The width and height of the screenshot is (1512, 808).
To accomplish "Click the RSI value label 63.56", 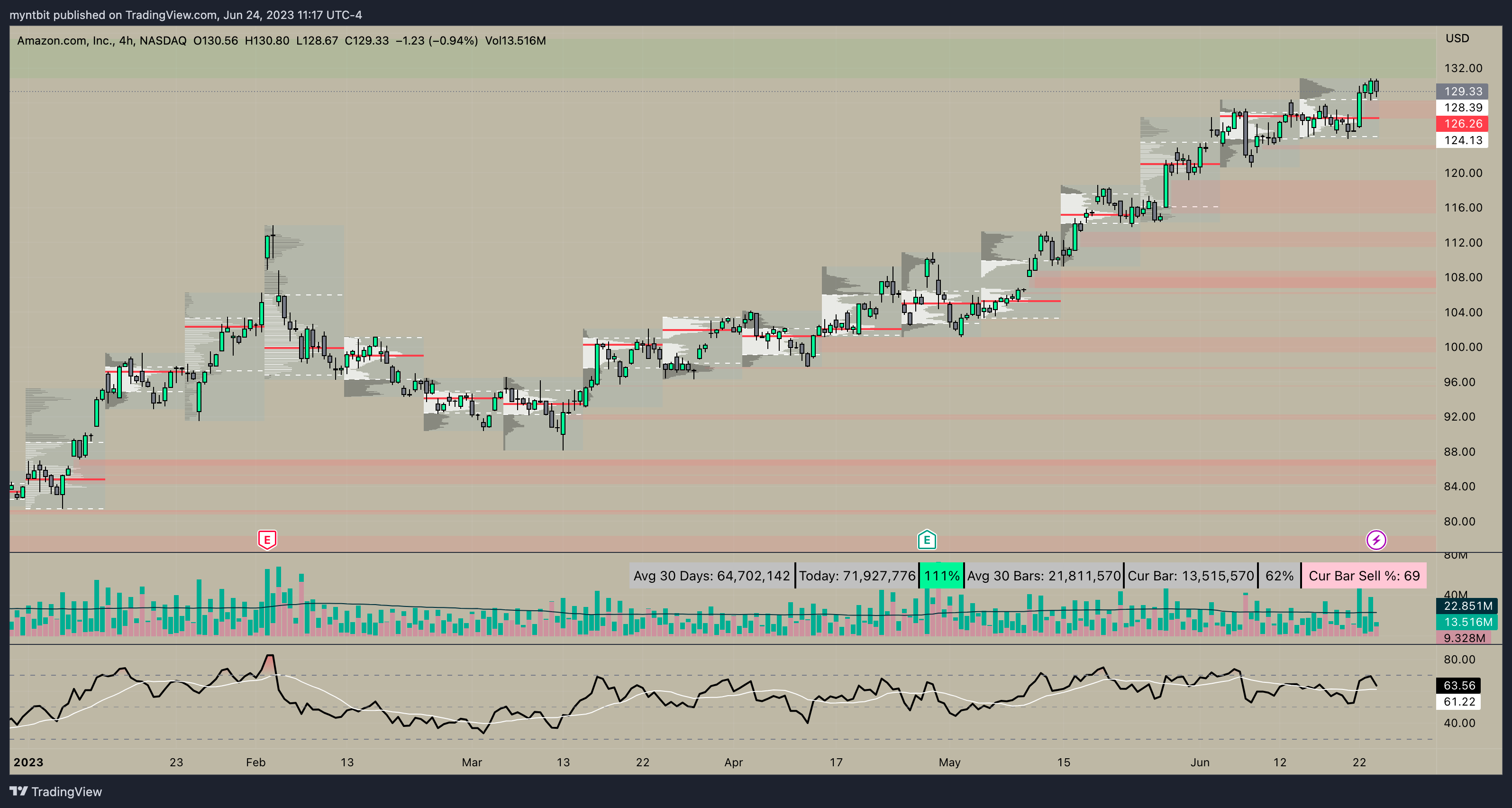I will pos(1458,685).
